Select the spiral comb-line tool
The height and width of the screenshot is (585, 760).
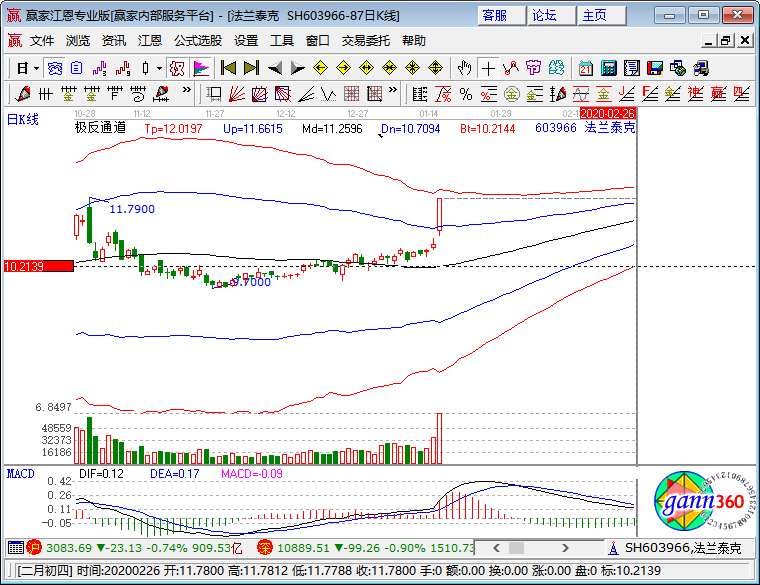click(x=138, y=94)
